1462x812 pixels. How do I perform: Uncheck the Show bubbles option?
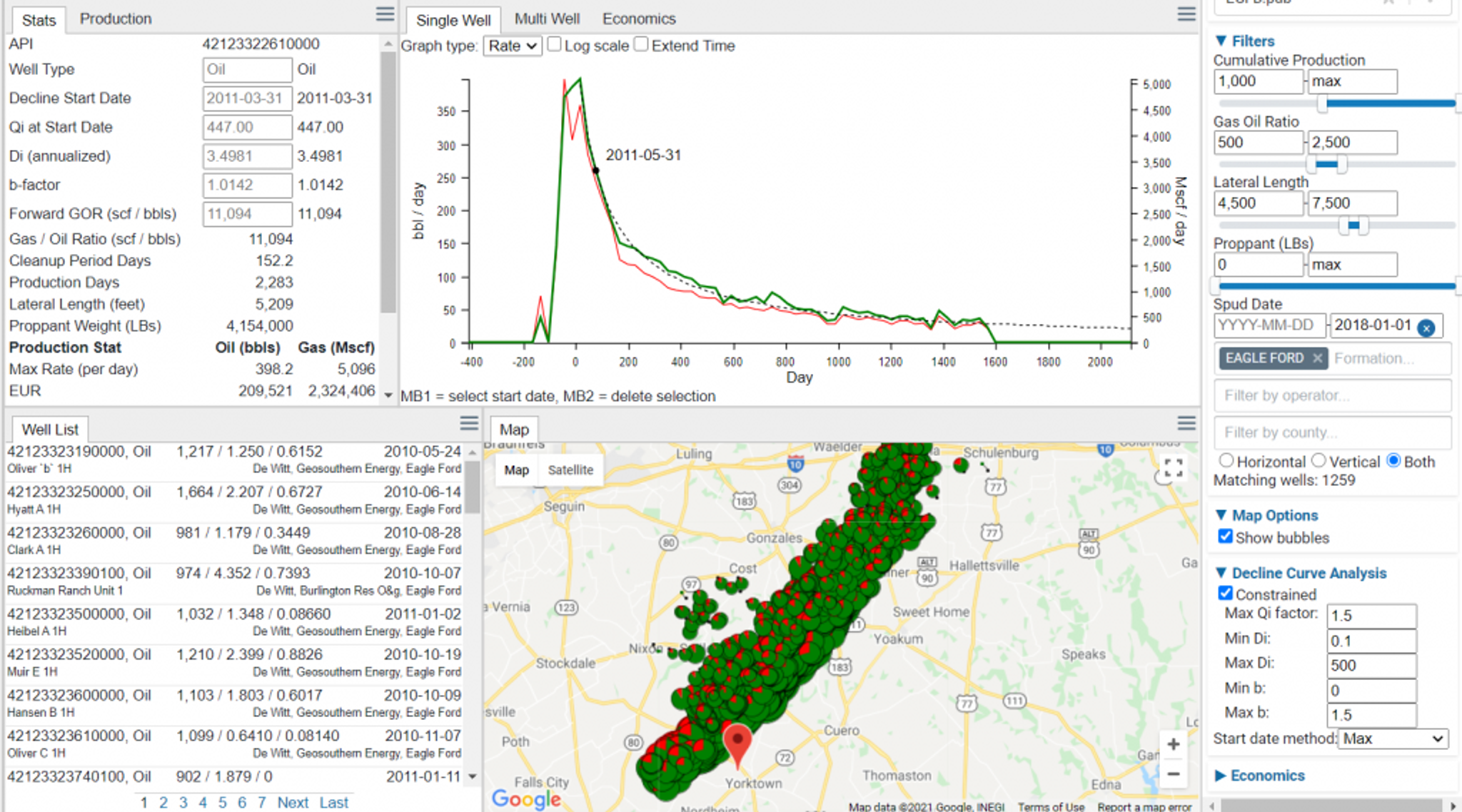click(1225, 537)
